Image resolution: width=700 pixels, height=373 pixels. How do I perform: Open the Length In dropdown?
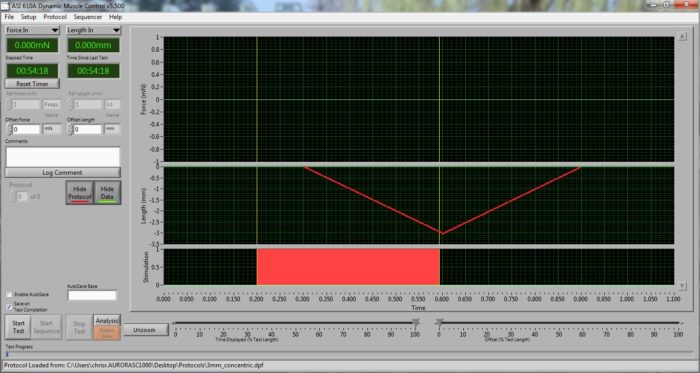click(93, 30)
